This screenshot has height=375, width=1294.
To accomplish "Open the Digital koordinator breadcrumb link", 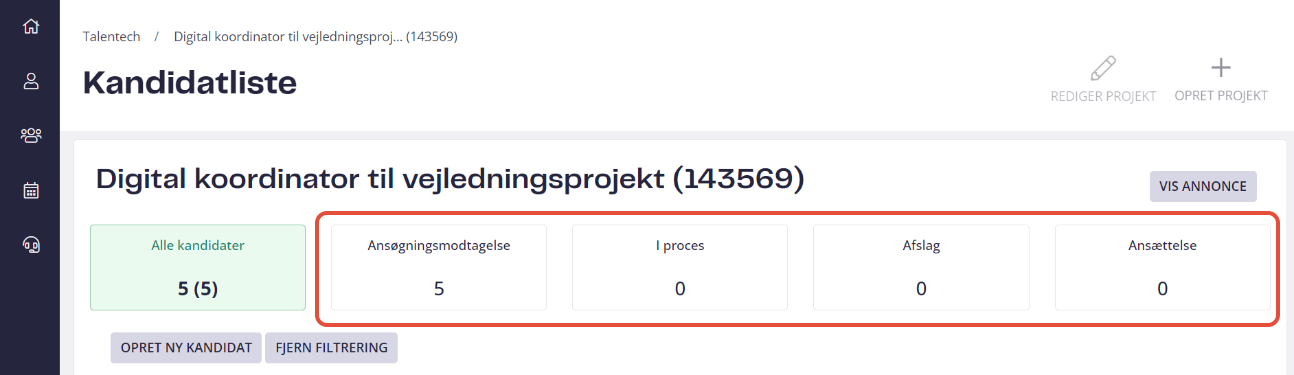I will (316, 36).
